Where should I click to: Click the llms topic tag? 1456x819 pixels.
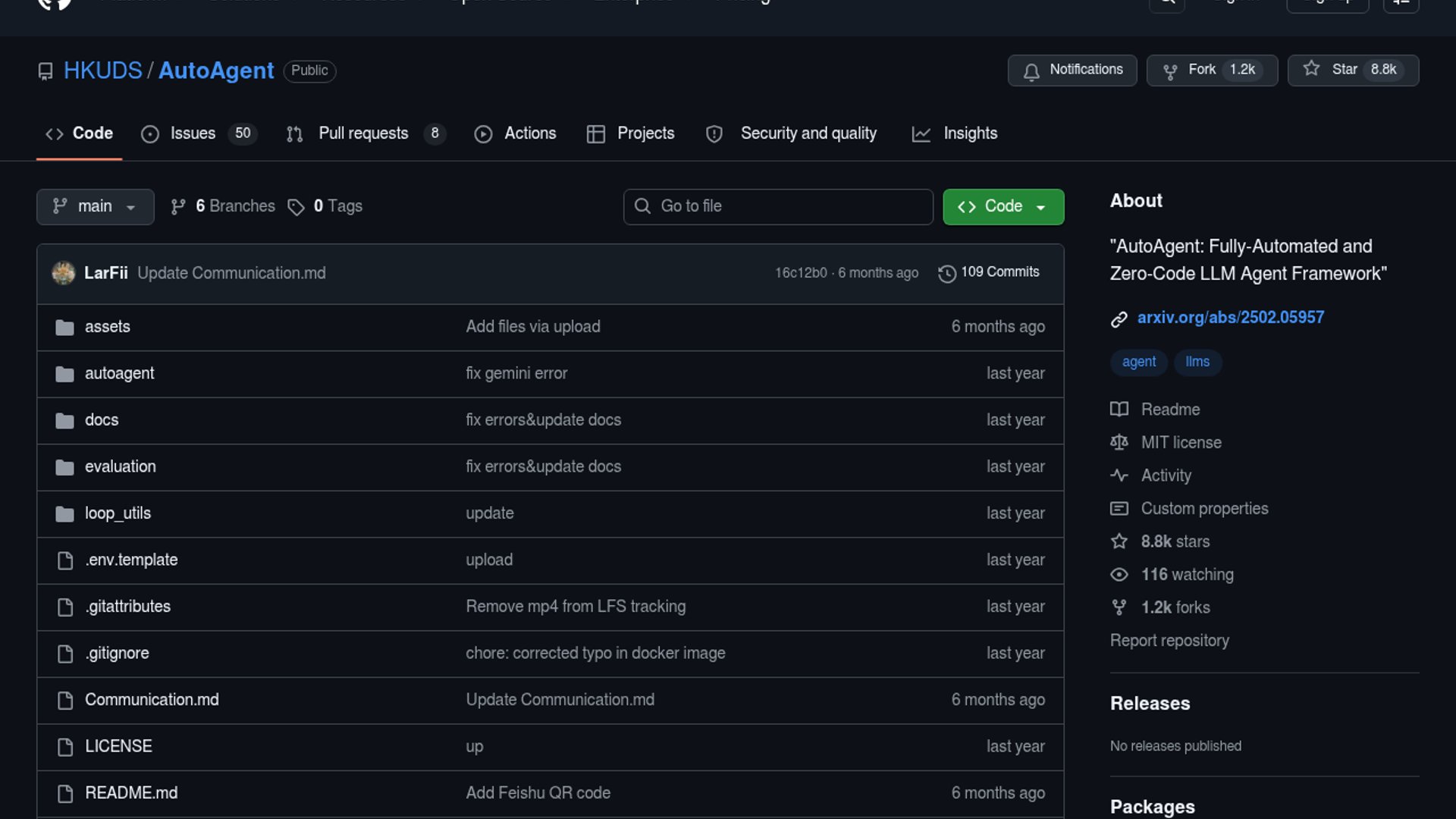1197,362
